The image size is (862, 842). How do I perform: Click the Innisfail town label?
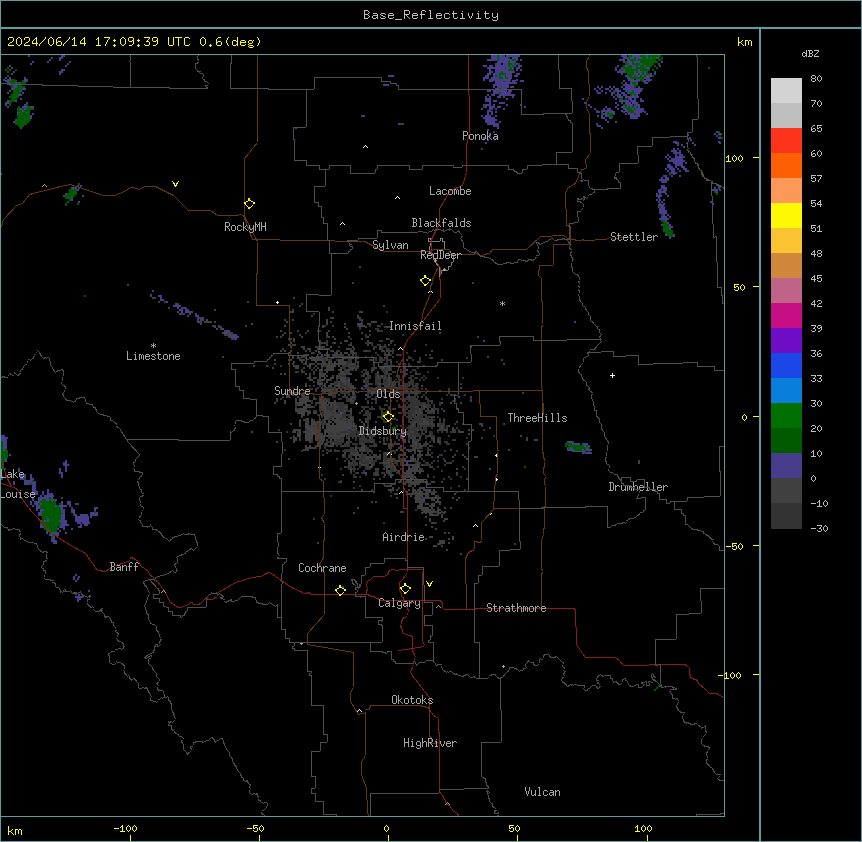pos(415,326)
